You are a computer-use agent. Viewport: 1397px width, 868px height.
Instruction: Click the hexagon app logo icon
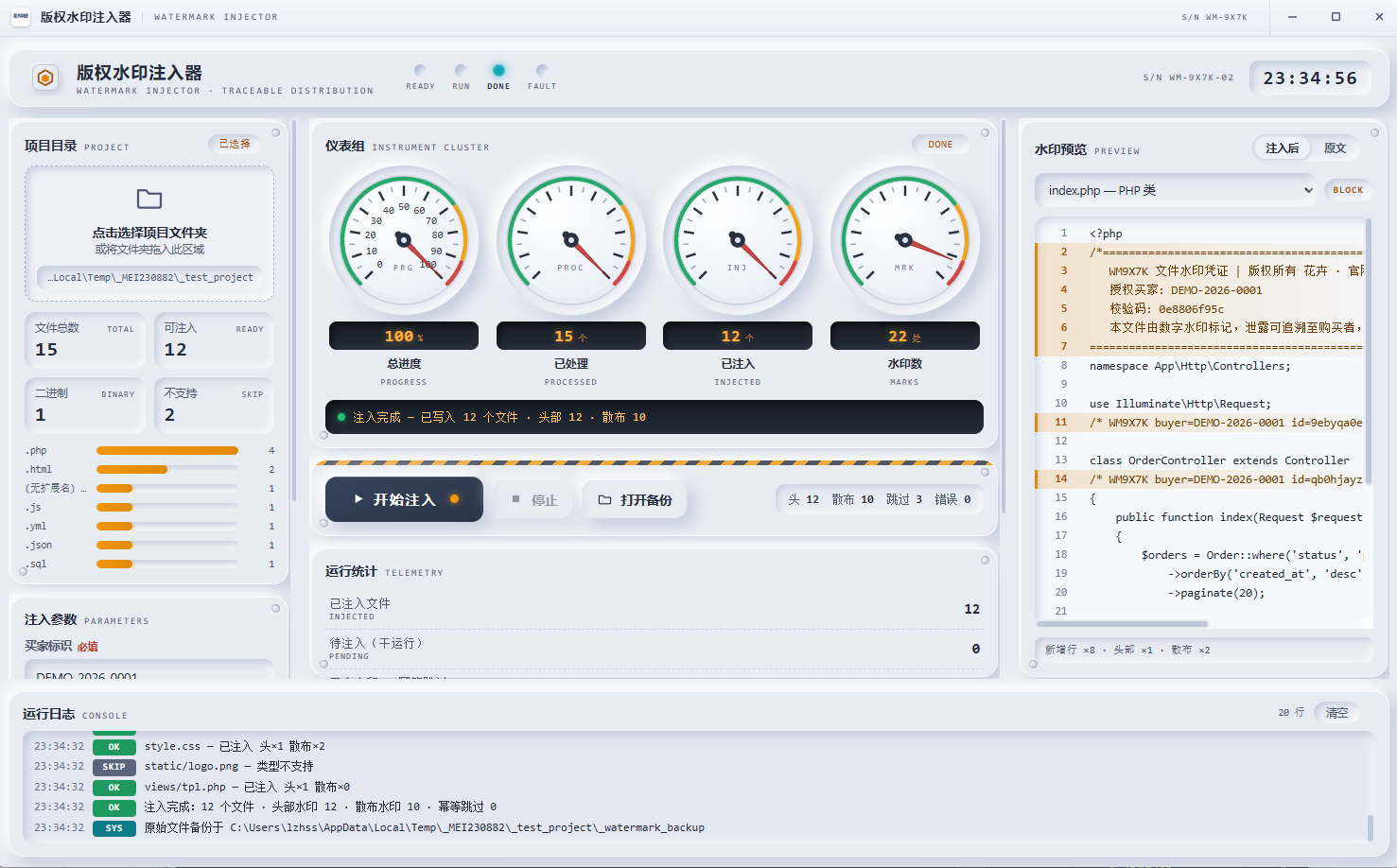[x=44, y=78]
